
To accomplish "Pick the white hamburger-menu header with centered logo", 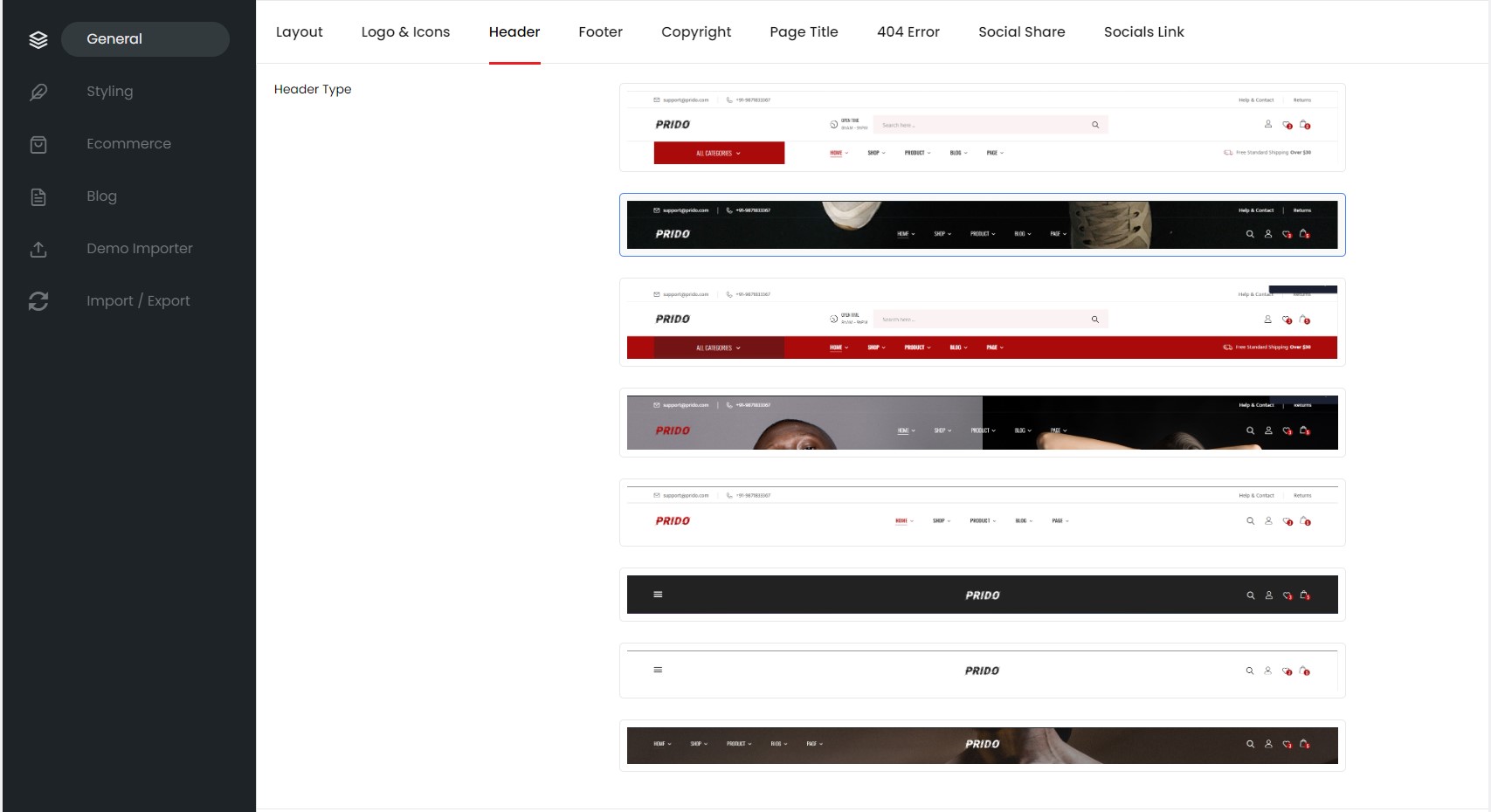I will click(983, 671).
